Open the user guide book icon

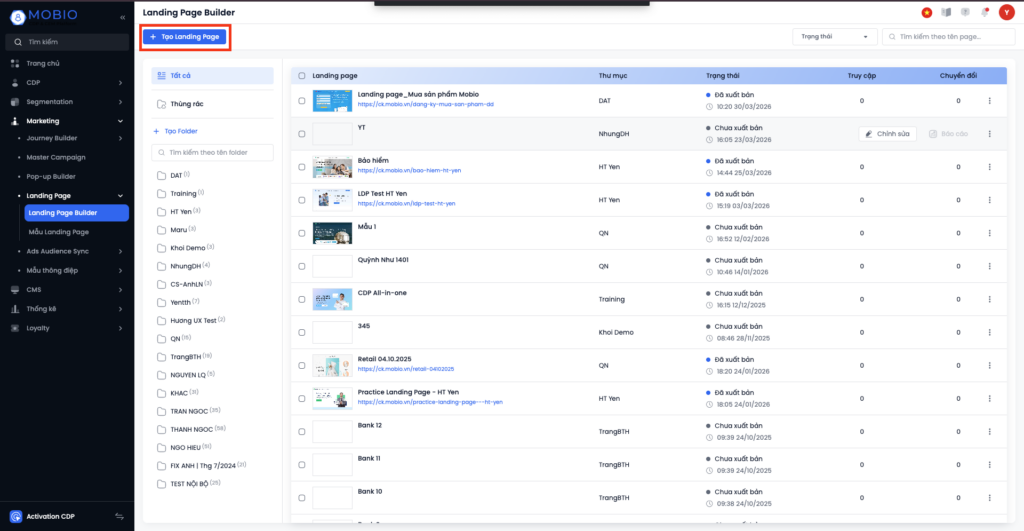[946, 12]
